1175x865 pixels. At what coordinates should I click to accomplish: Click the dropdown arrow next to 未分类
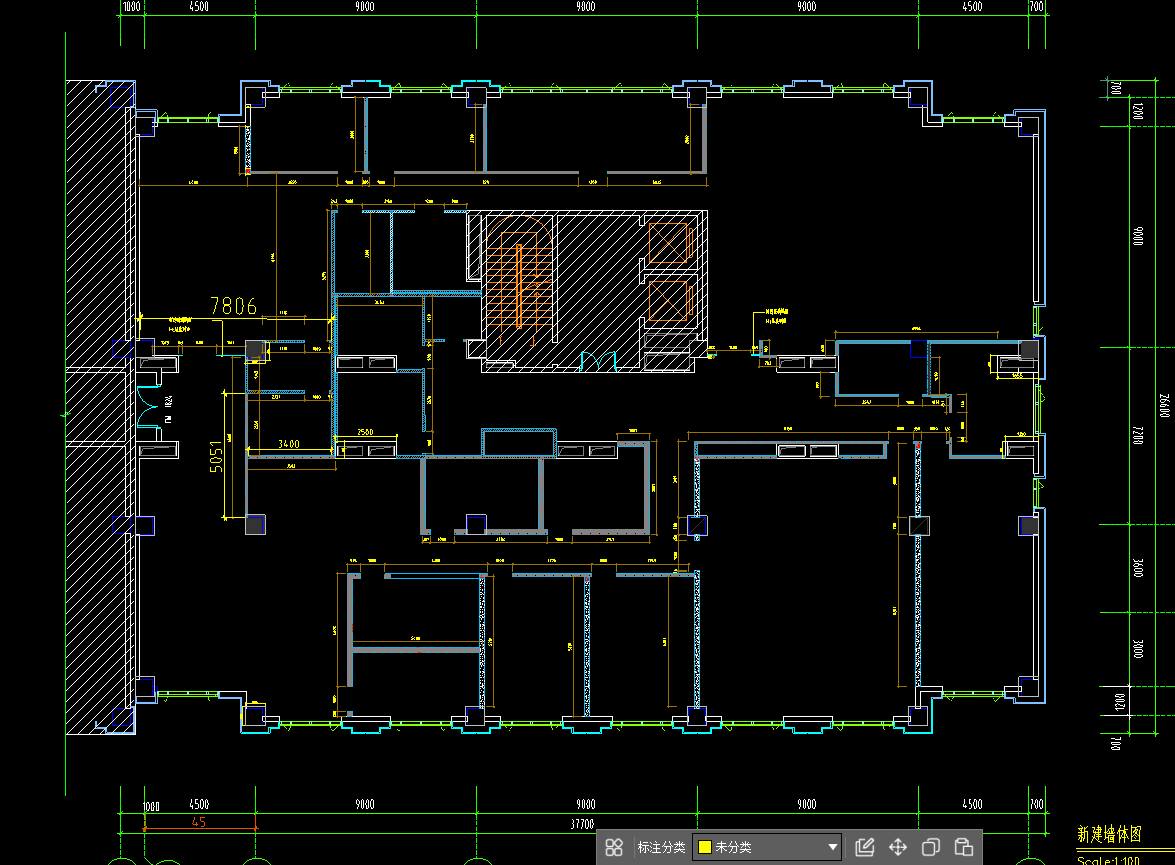point(832,847)
